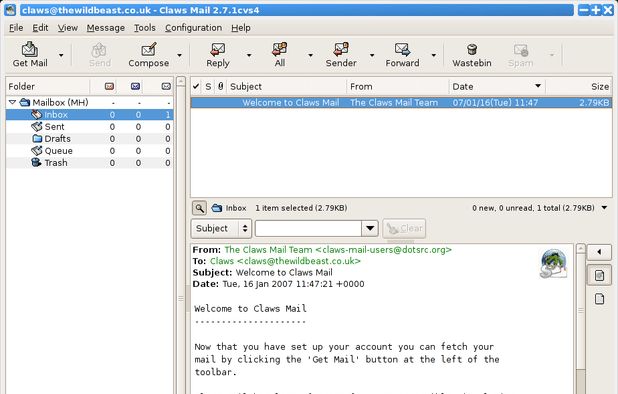
Task: Toggle quick search magnifier button
Action: click(x=199, y=208)
